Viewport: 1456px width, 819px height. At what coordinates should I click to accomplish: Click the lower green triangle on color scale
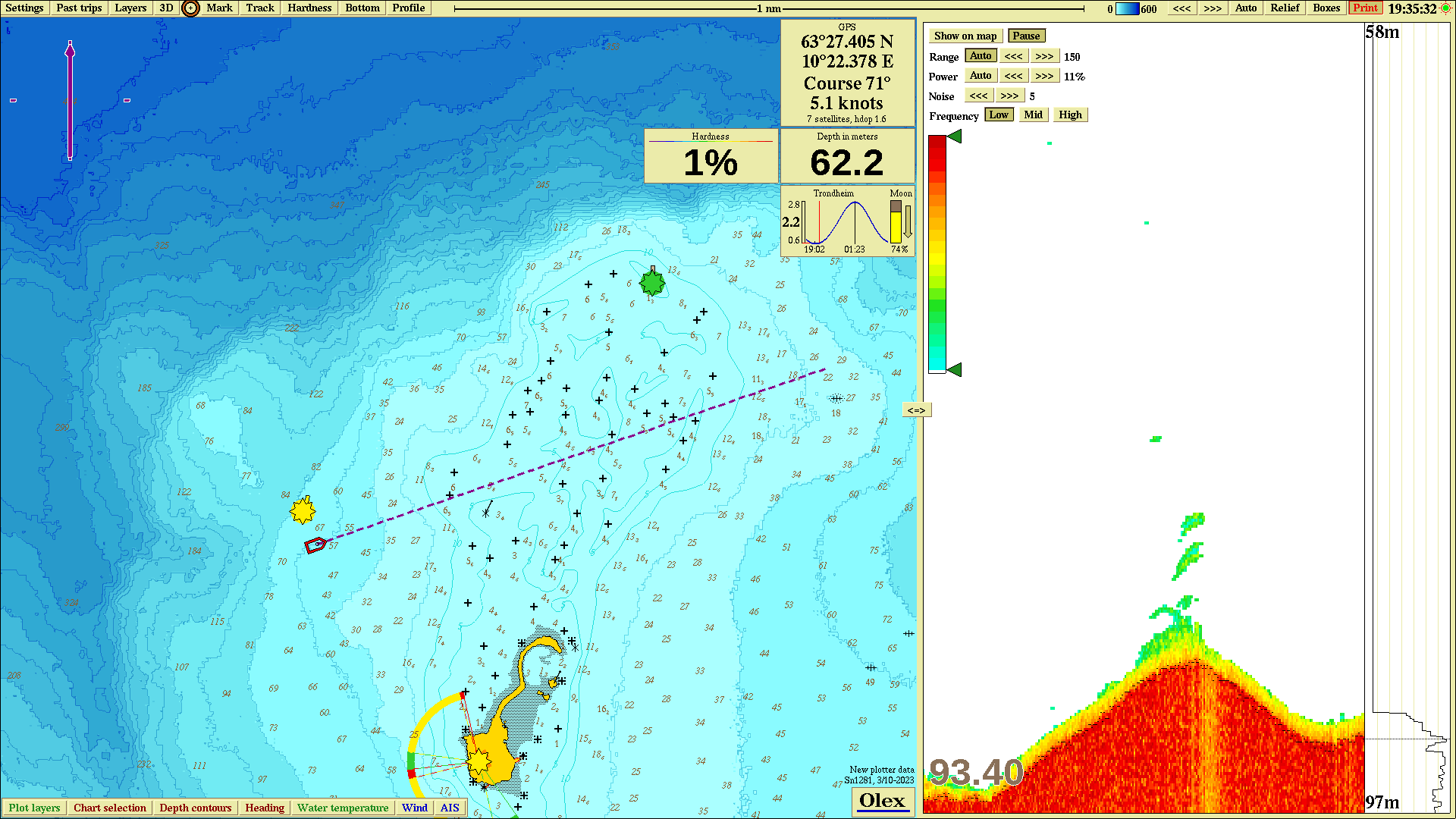(x=955, y=369)
